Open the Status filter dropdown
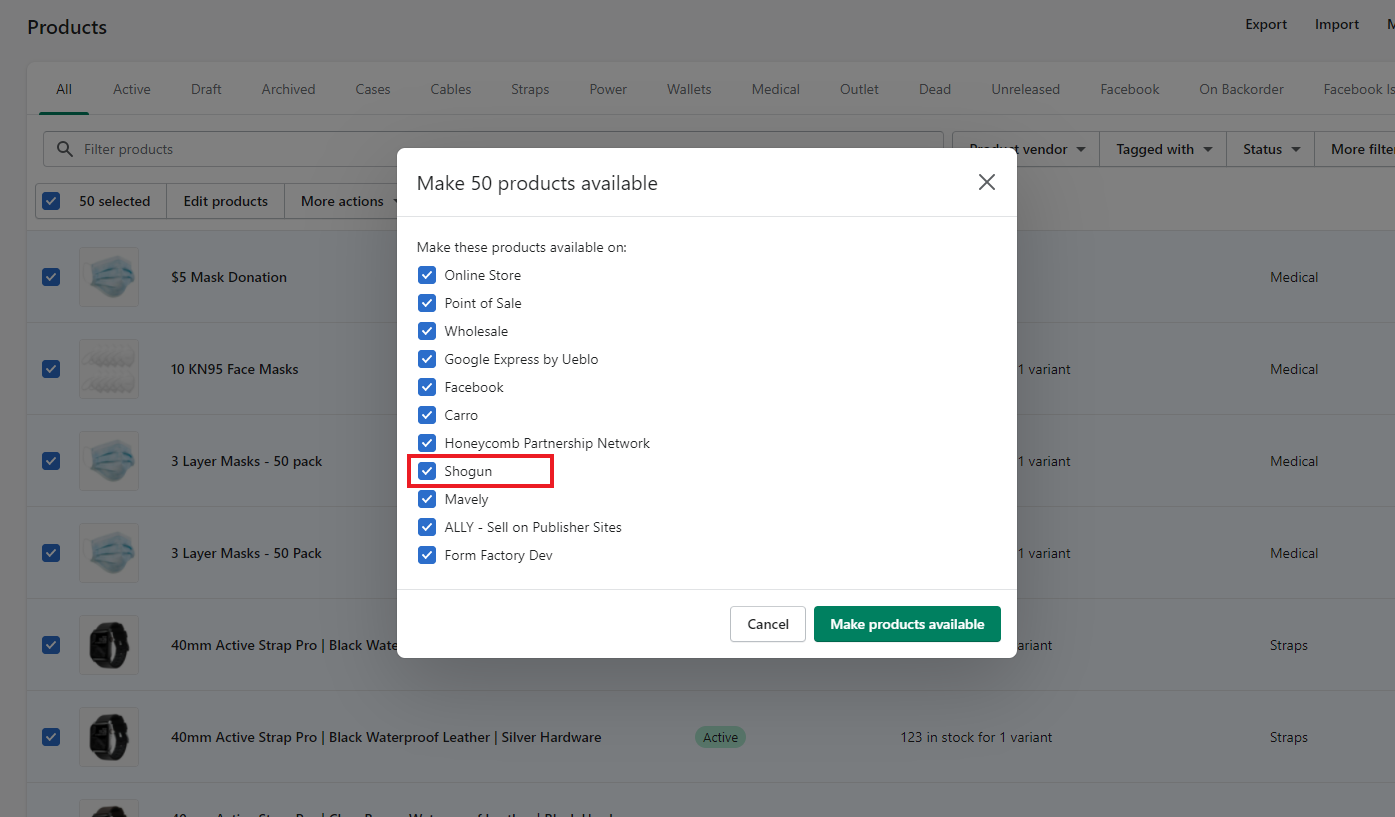Screen dimensions: 1395x817 pyautogui.click(x=1271, y=149)
